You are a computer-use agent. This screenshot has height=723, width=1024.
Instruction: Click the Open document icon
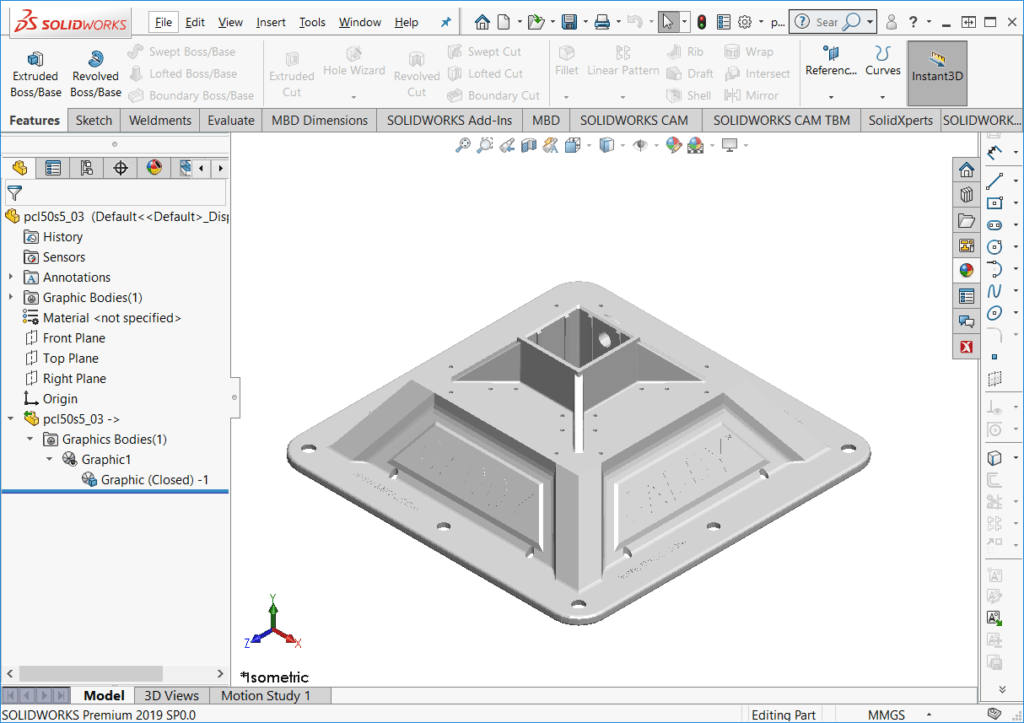(536, 22)
